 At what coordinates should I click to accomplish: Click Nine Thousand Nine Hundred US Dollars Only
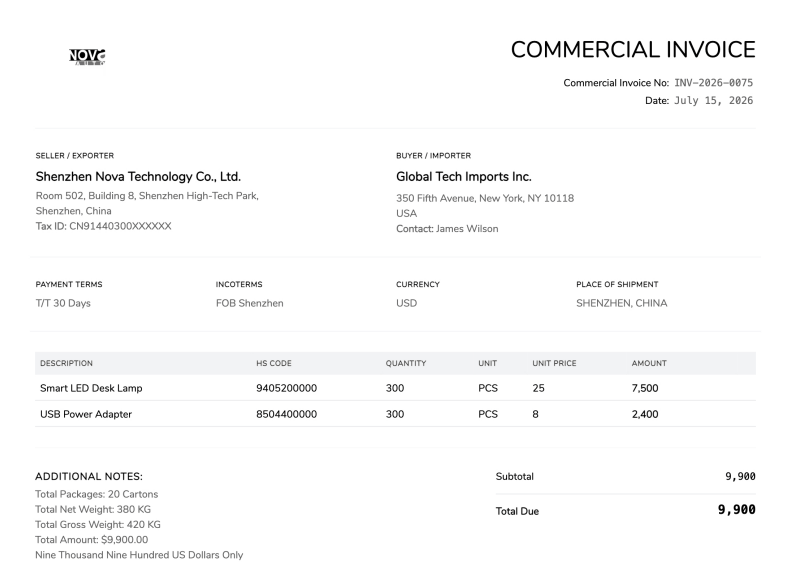139,554
